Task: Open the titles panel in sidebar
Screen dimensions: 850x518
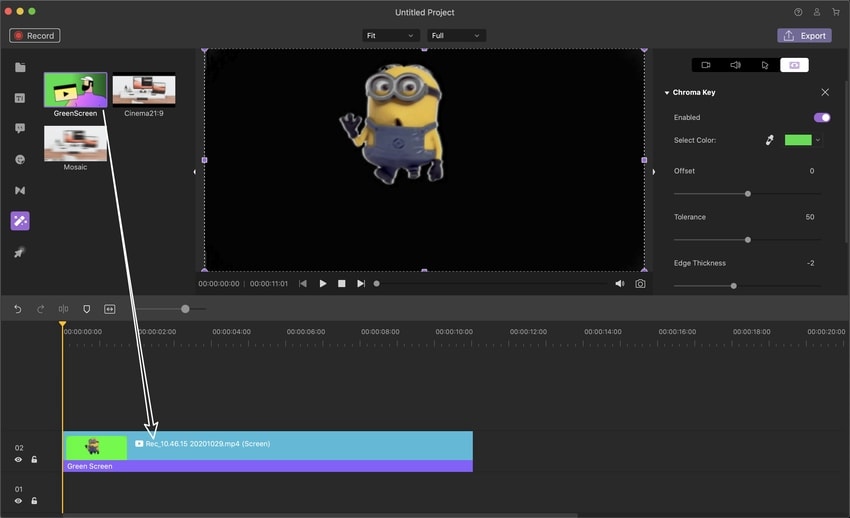Action: click(x=20, y=98)
